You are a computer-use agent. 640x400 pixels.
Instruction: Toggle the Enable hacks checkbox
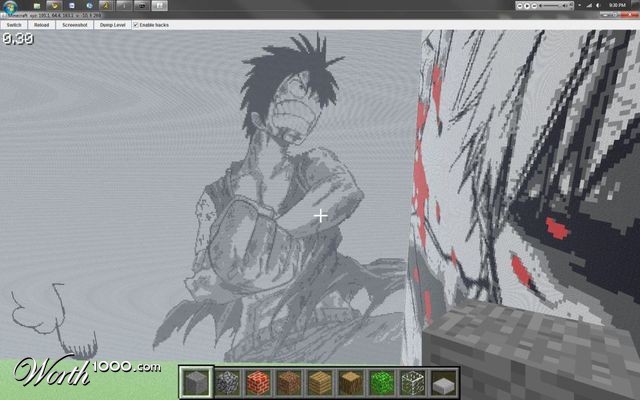(136, 24)
